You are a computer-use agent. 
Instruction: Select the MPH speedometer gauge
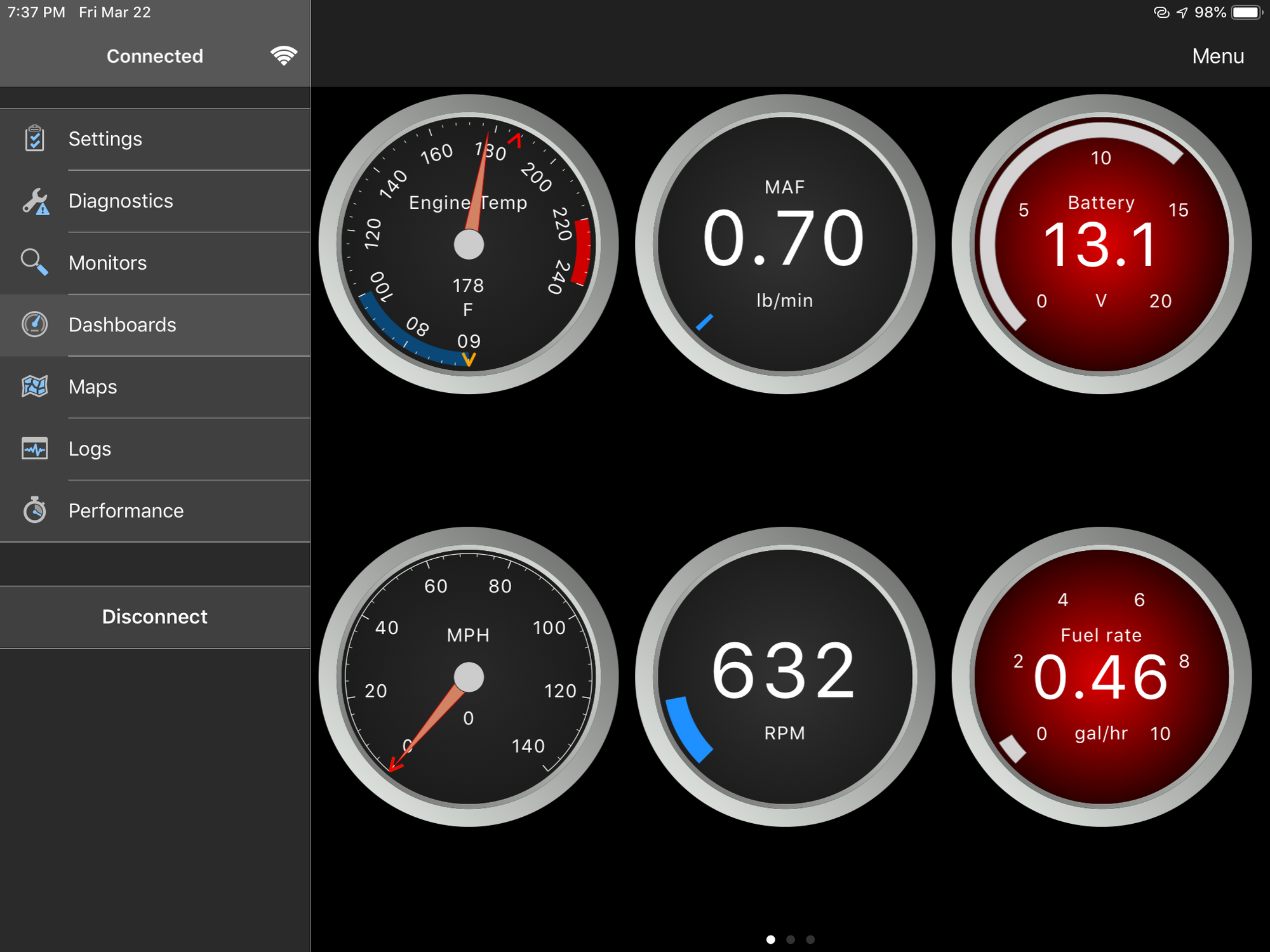(469, 677)
